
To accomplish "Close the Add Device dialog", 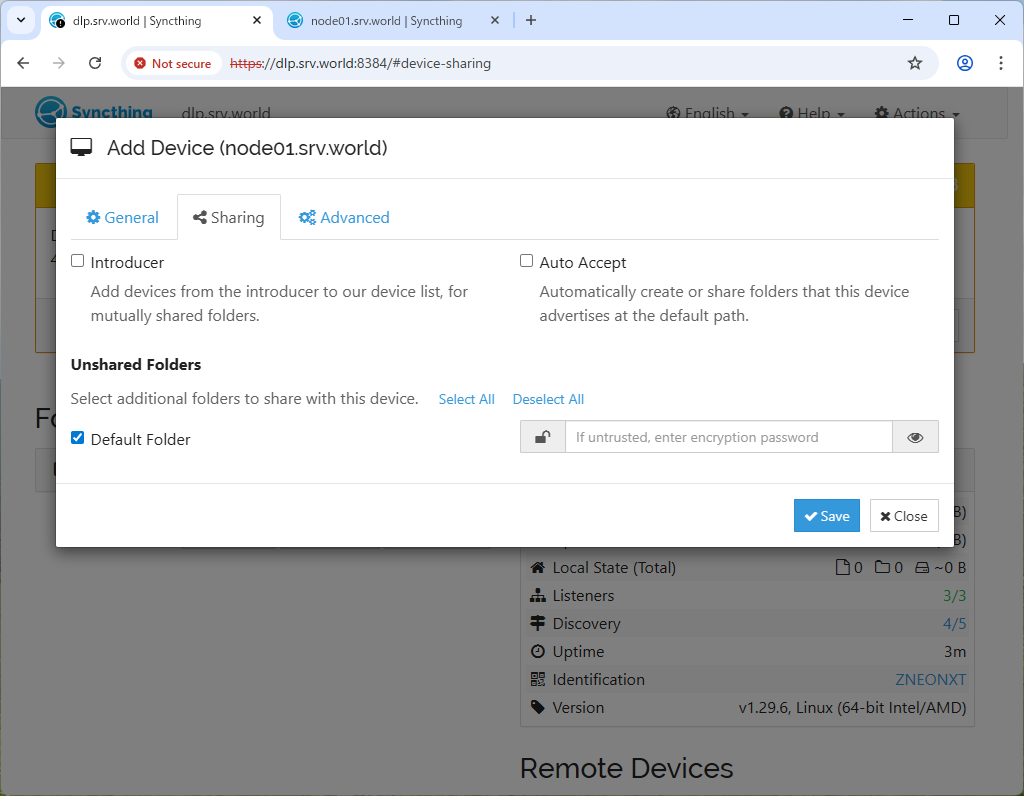I will click(904, 516).
